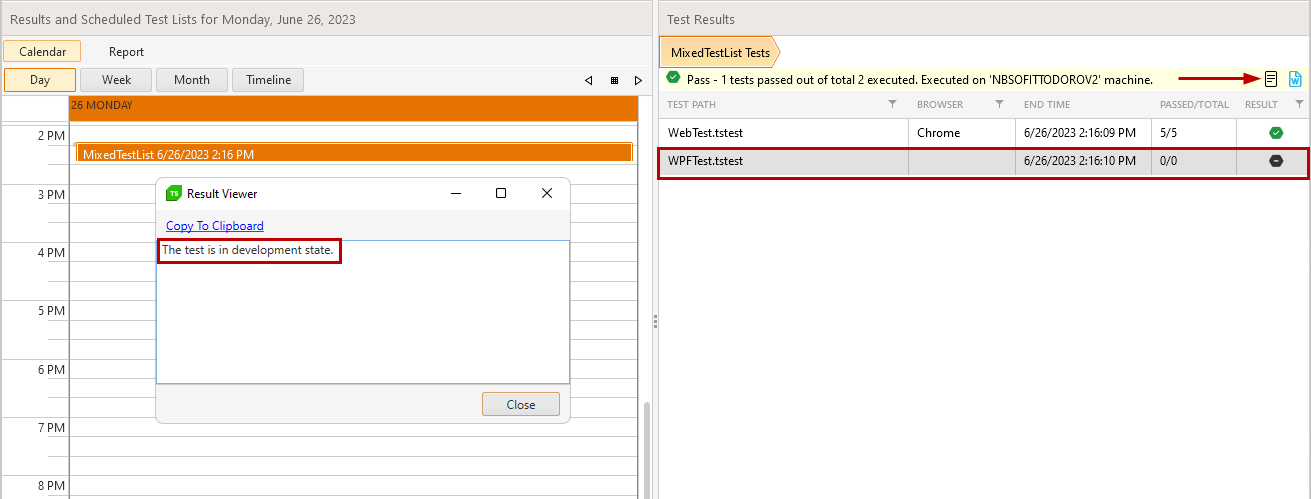Maximize the Result Viewer window

(501, 193)
